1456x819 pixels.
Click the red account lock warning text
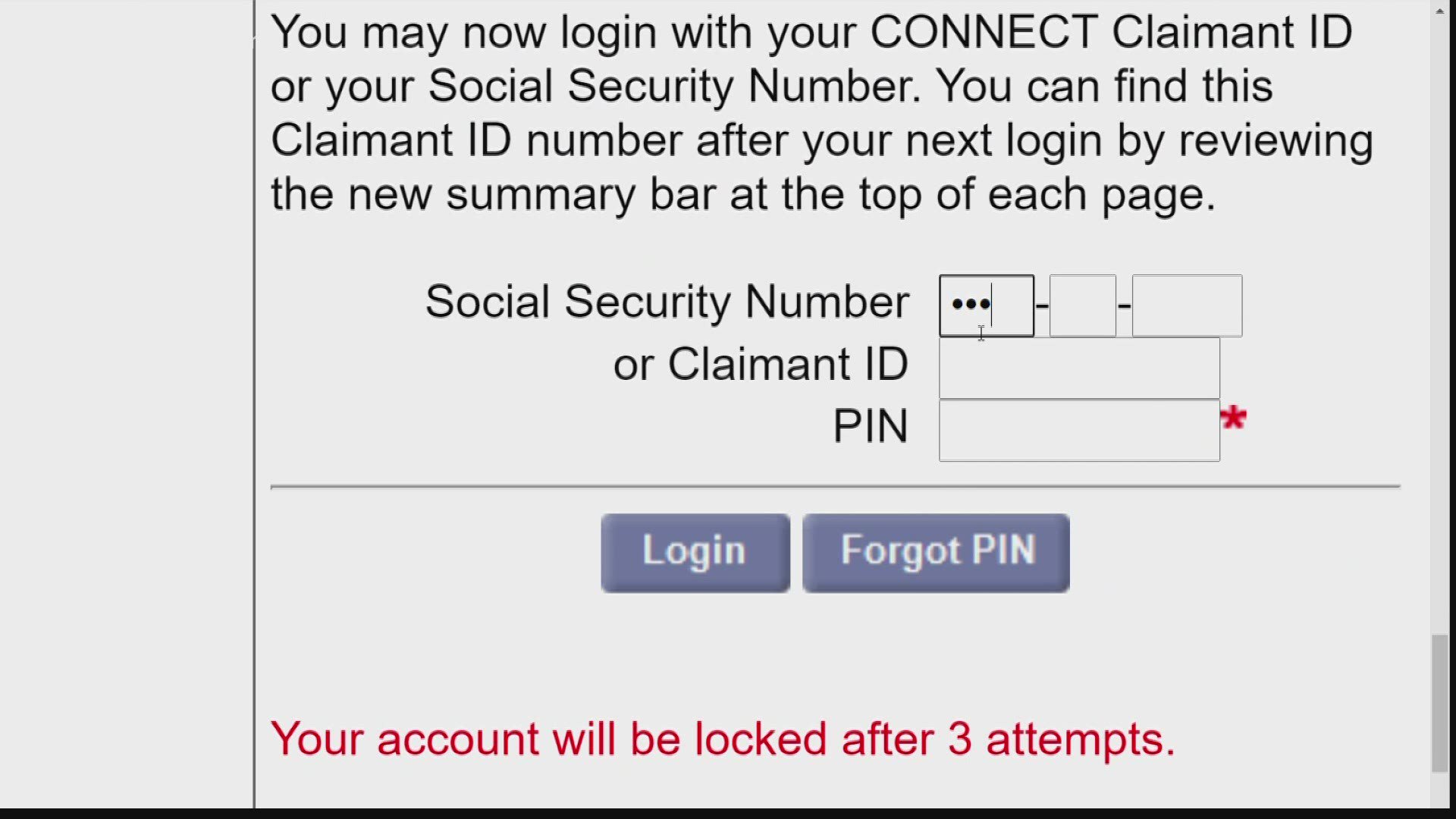click(722, 739)
